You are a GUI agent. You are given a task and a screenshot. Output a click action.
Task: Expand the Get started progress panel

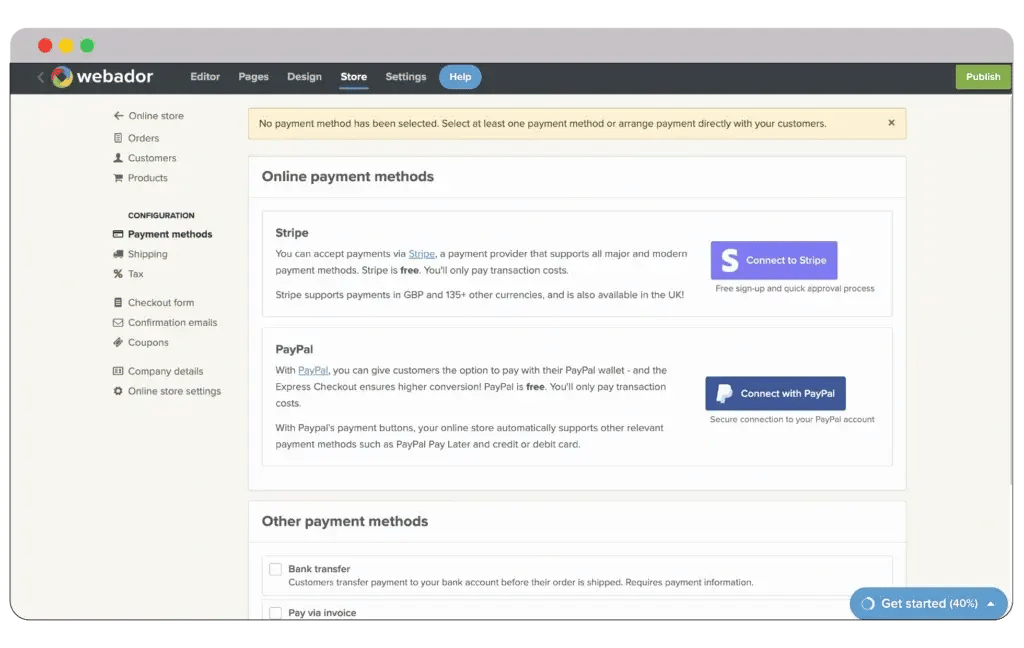990,604
